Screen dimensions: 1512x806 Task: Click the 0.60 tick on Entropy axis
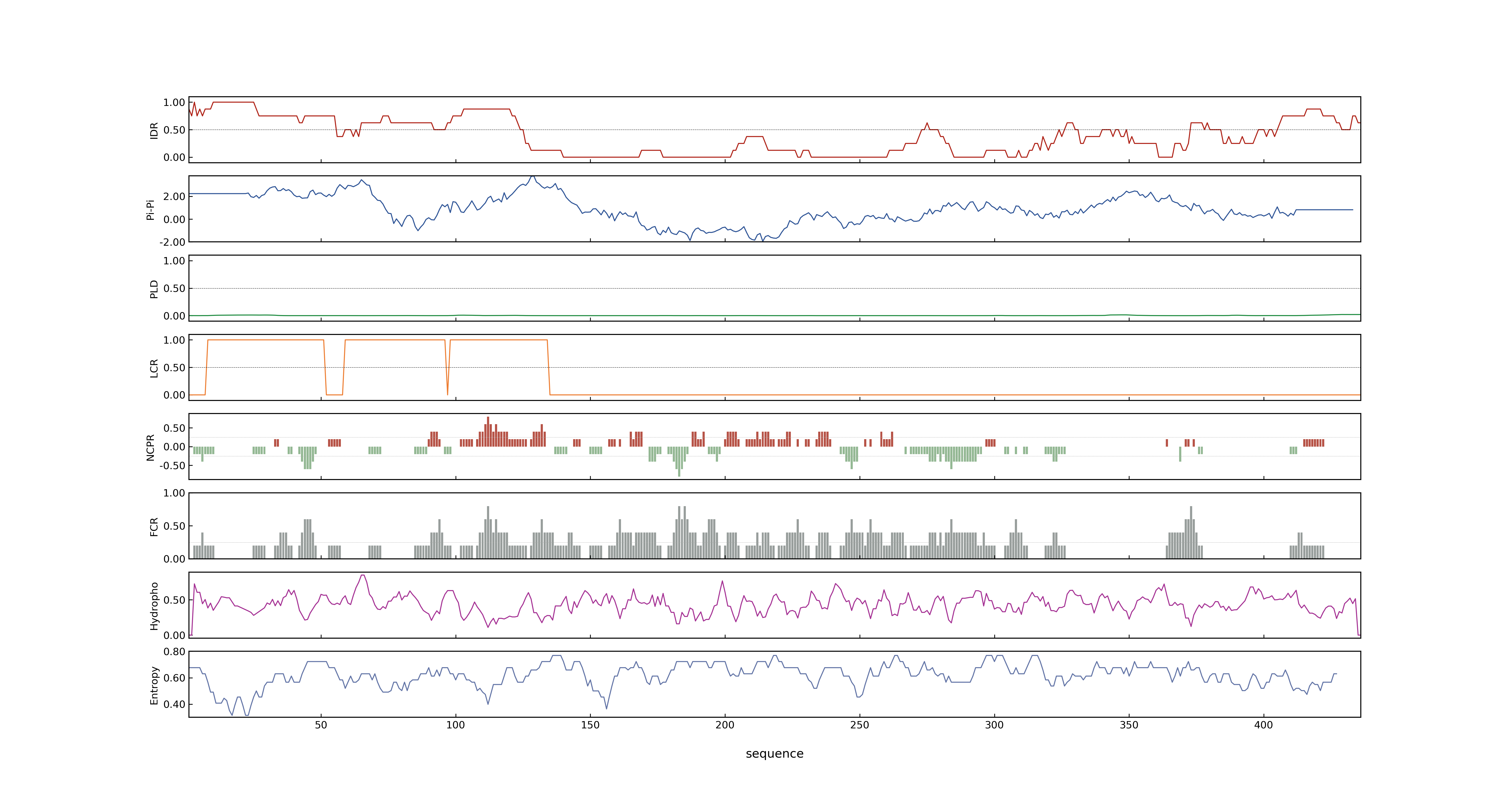pyautogui.click(x=174, y=678)
